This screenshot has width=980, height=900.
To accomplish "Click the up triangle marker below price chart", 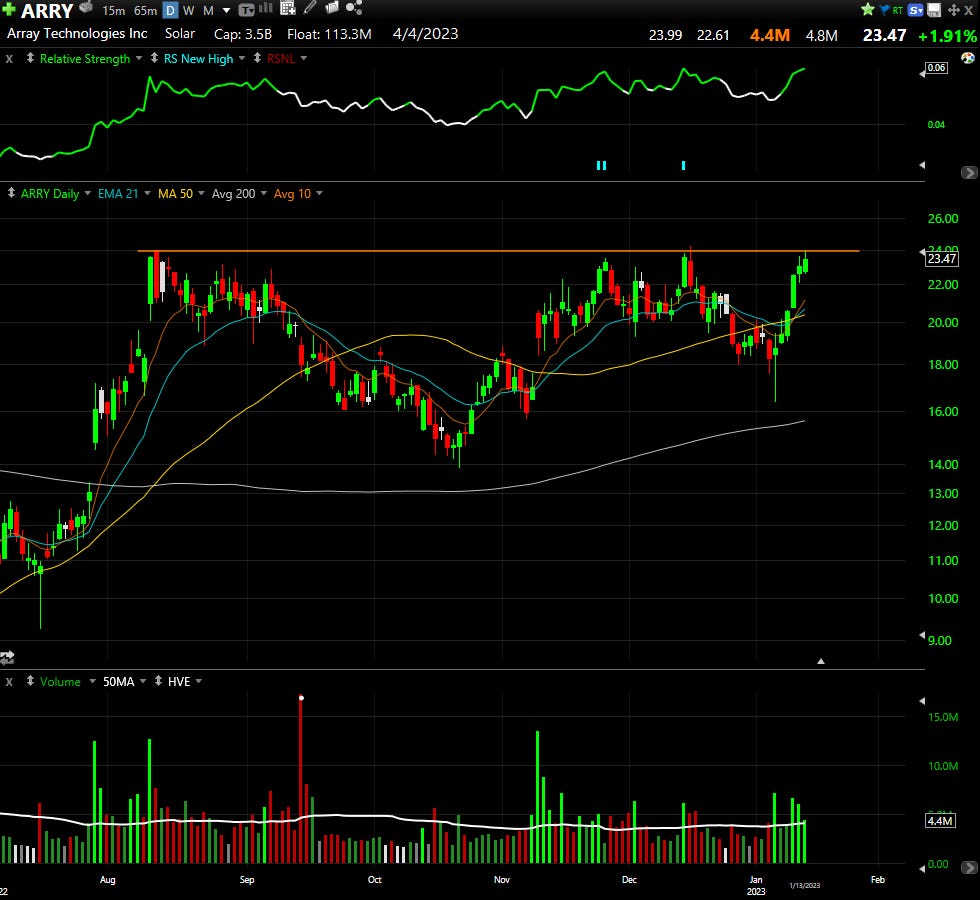I will (821, 661).
